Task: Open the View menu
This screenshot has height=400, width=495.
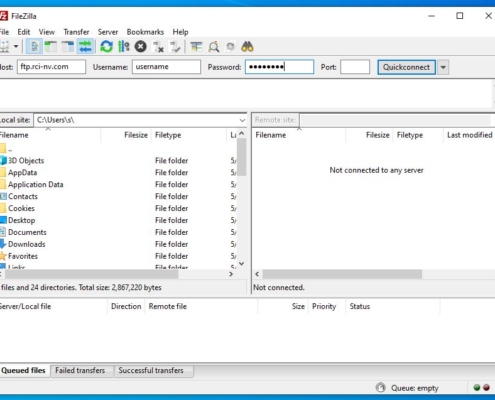Action: 47,32
